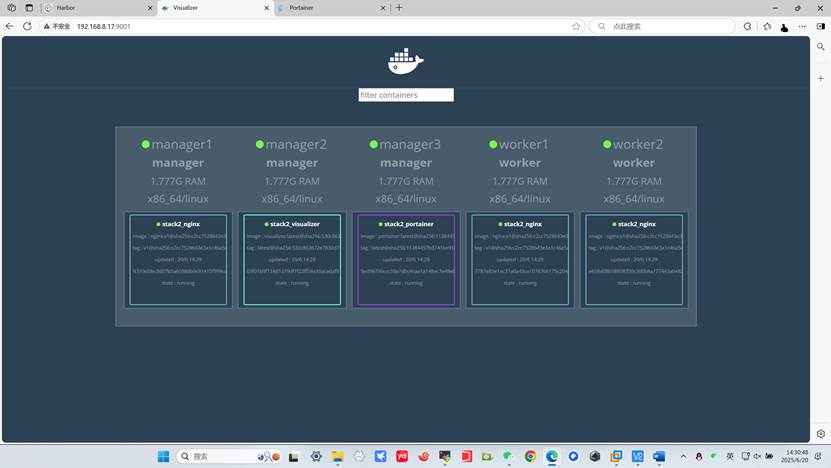Open browser settings and more menu
This screenshot has width=831, height=468.
(x=802, y=26)
